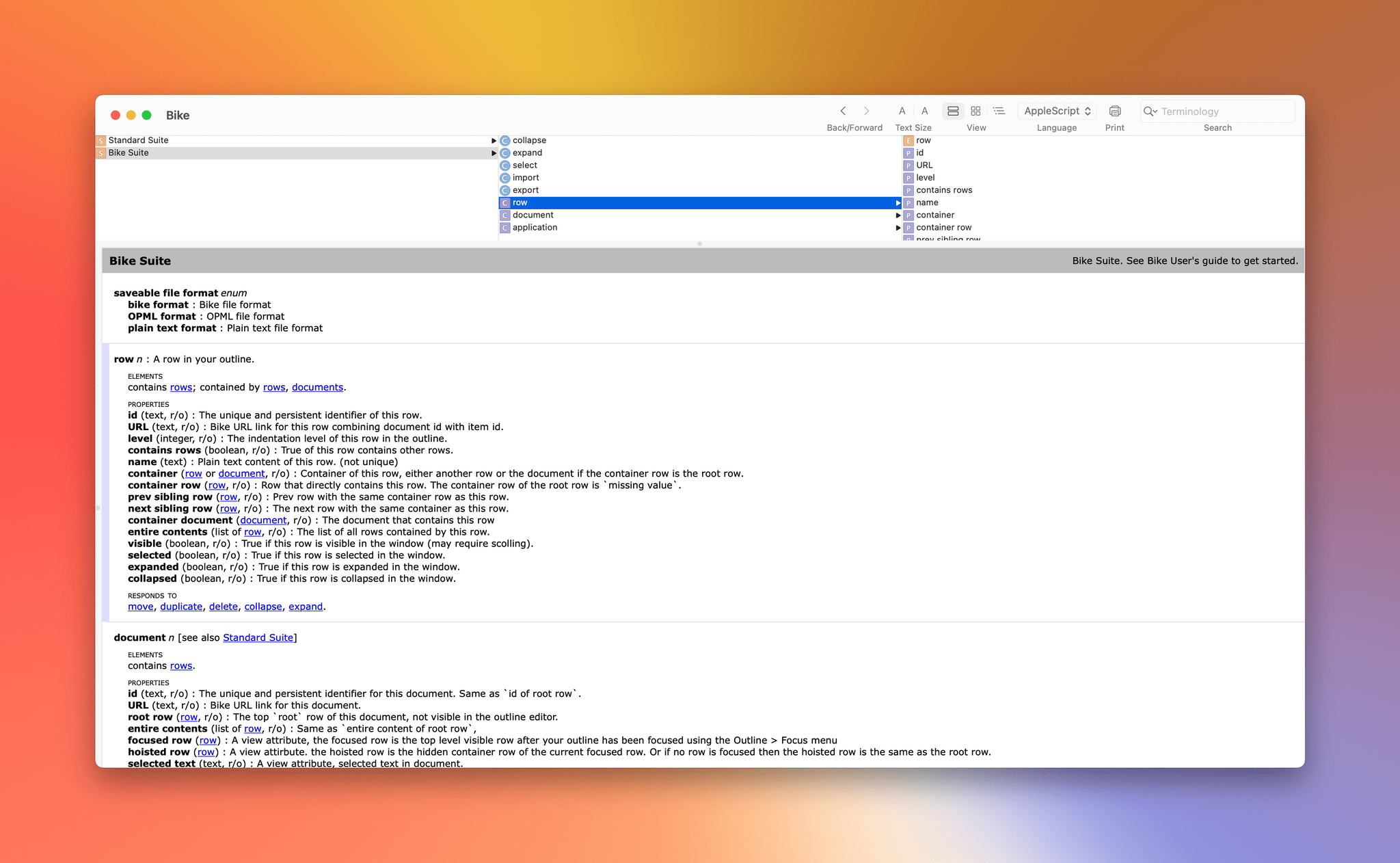The height and width of the screenshot is (863, 1400).
Task: Select the name property icon
Action: click(908, 203)
